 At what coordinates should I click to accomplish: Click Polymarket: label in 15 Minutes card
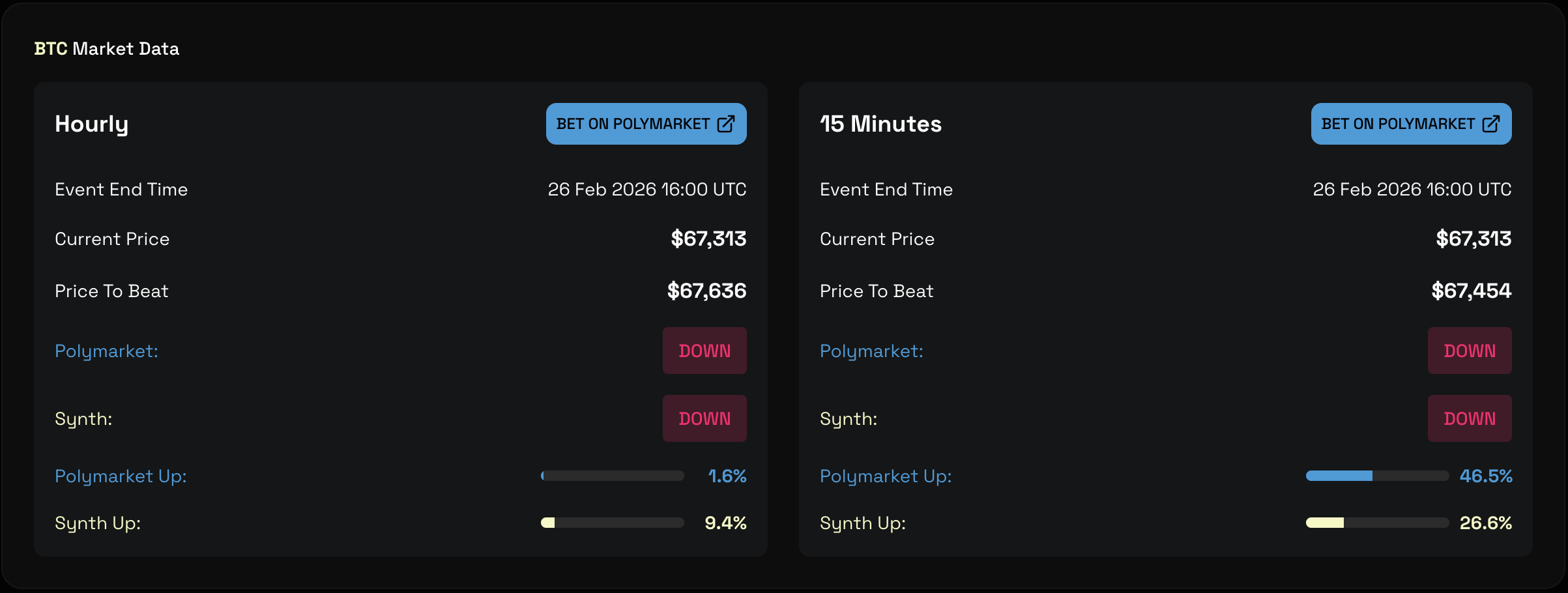coord(872,351)
